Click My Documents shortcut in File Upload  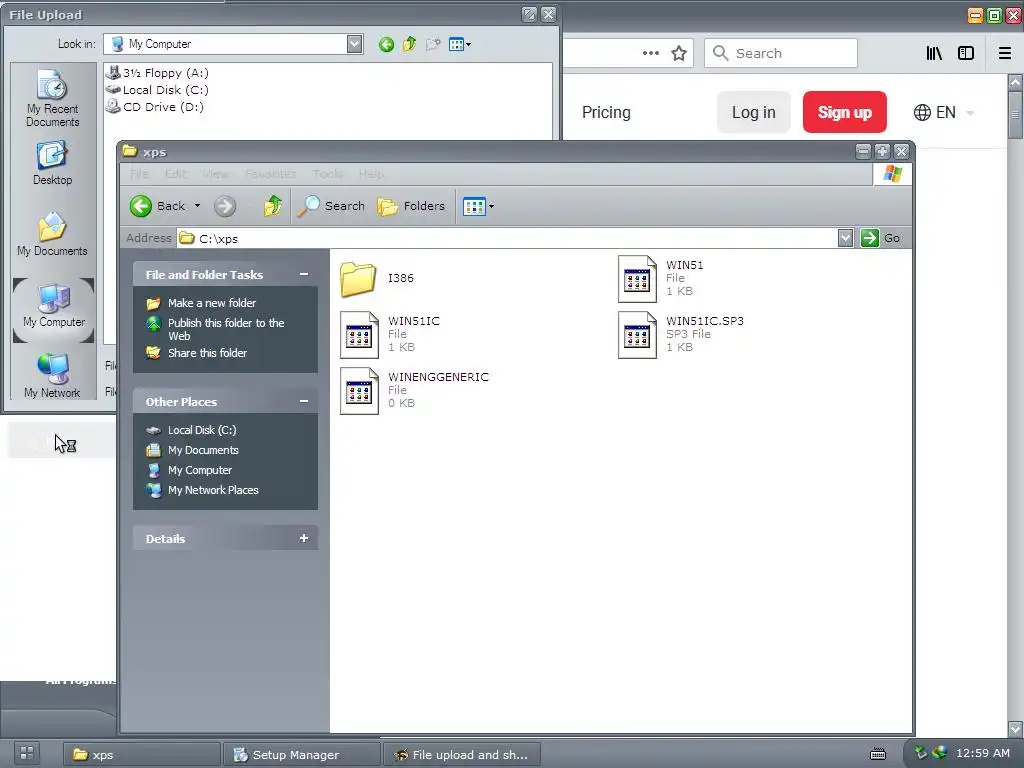[52, 234]
